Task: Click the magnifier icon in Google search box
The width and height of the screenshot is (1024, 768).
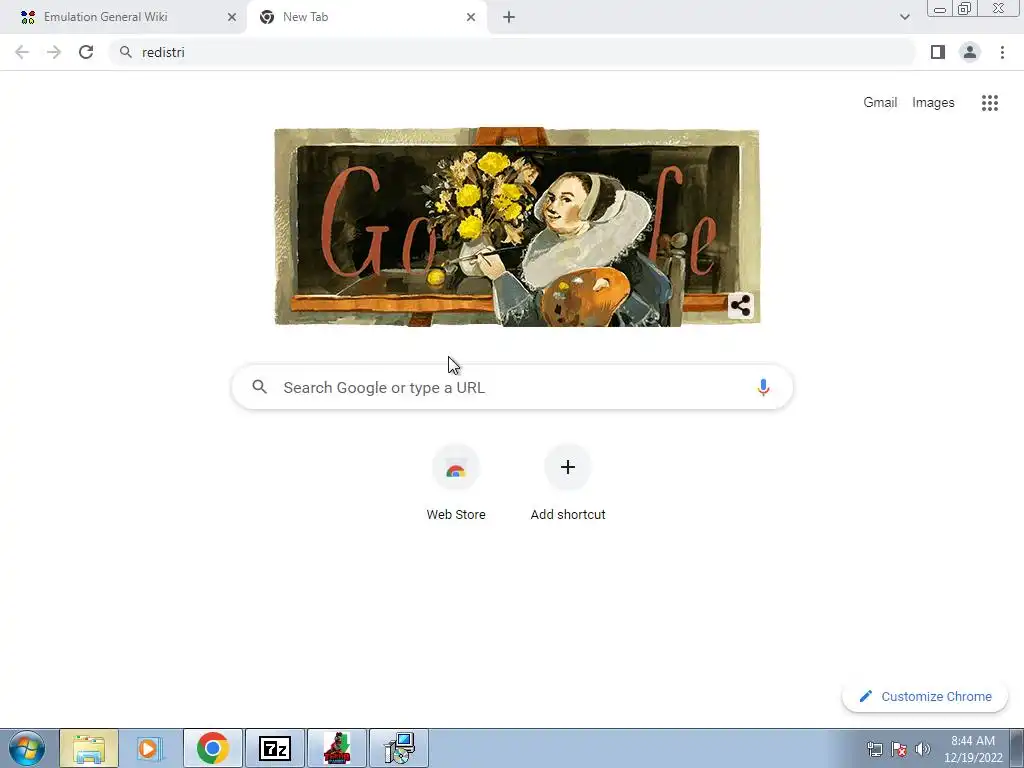Action: 259,387
